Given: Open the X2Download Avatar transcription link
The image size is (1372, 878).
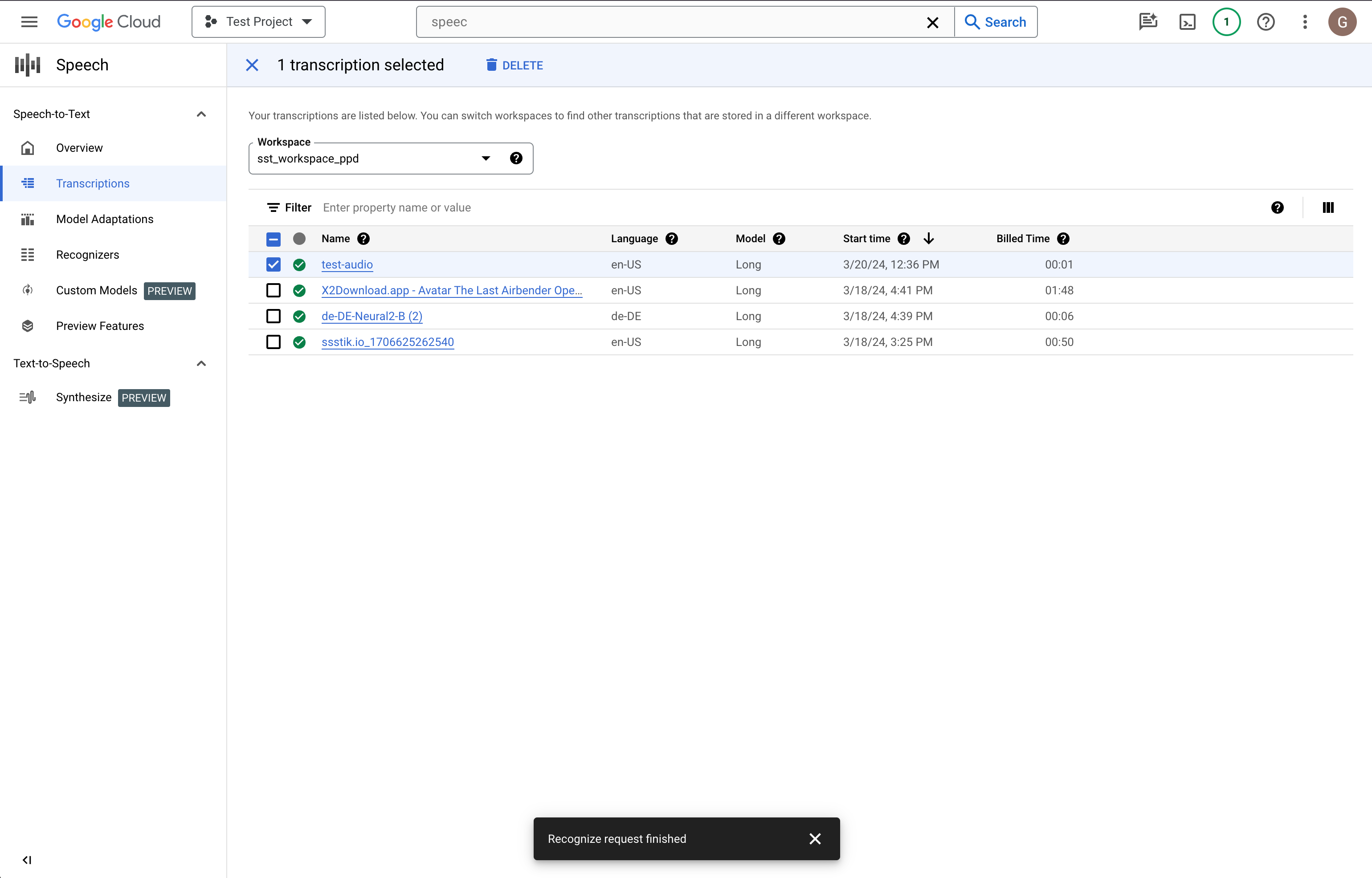Looking at the screenshot, I should pos(452,290).
